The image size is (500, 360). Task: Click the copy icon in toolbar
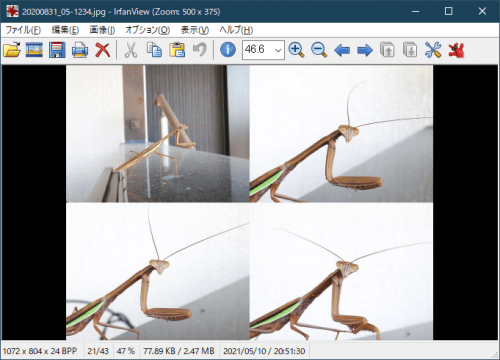[x=154, y=50]
